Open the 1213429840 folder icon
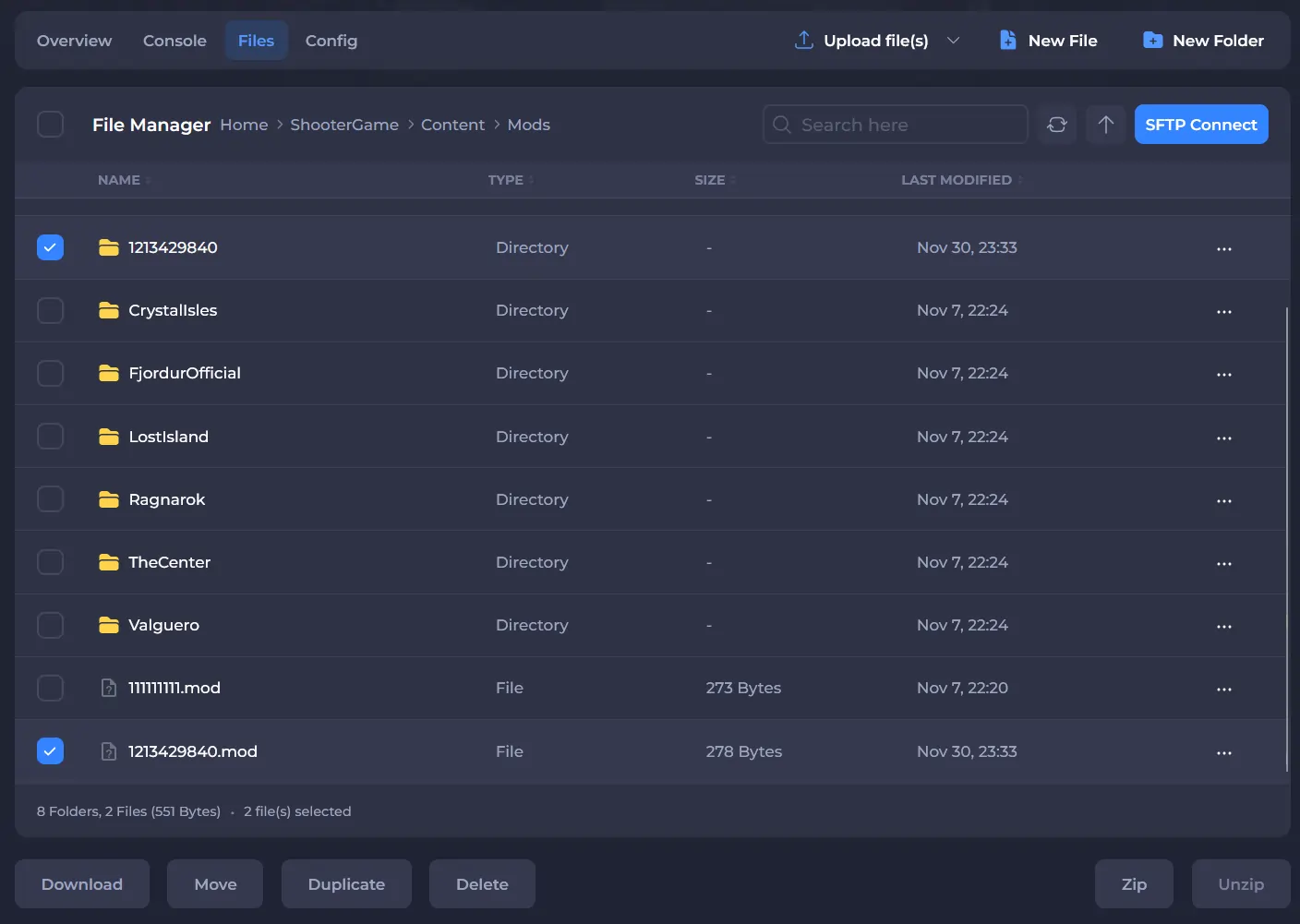 [x=109, y=247]
